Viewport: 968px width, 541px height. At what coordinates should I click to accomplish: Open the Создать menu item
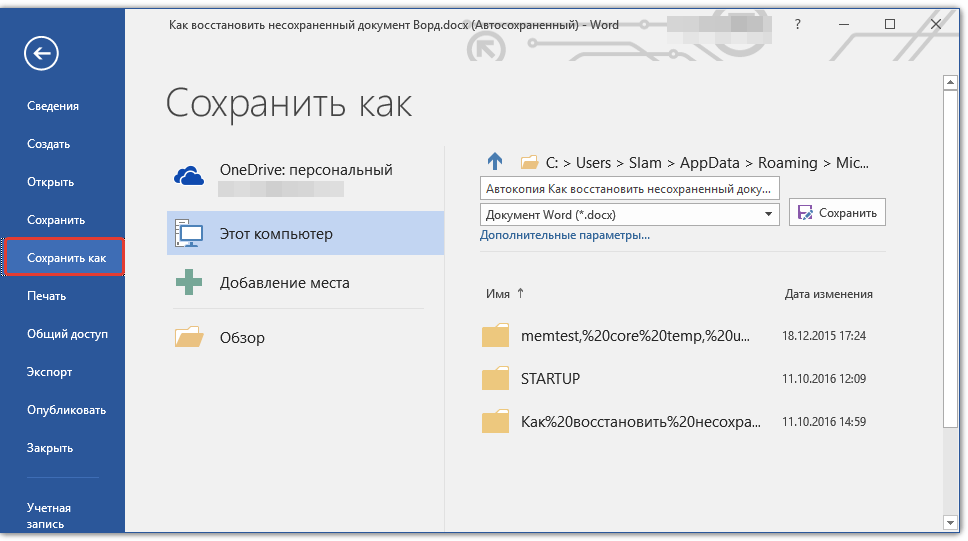click(48, 144)
